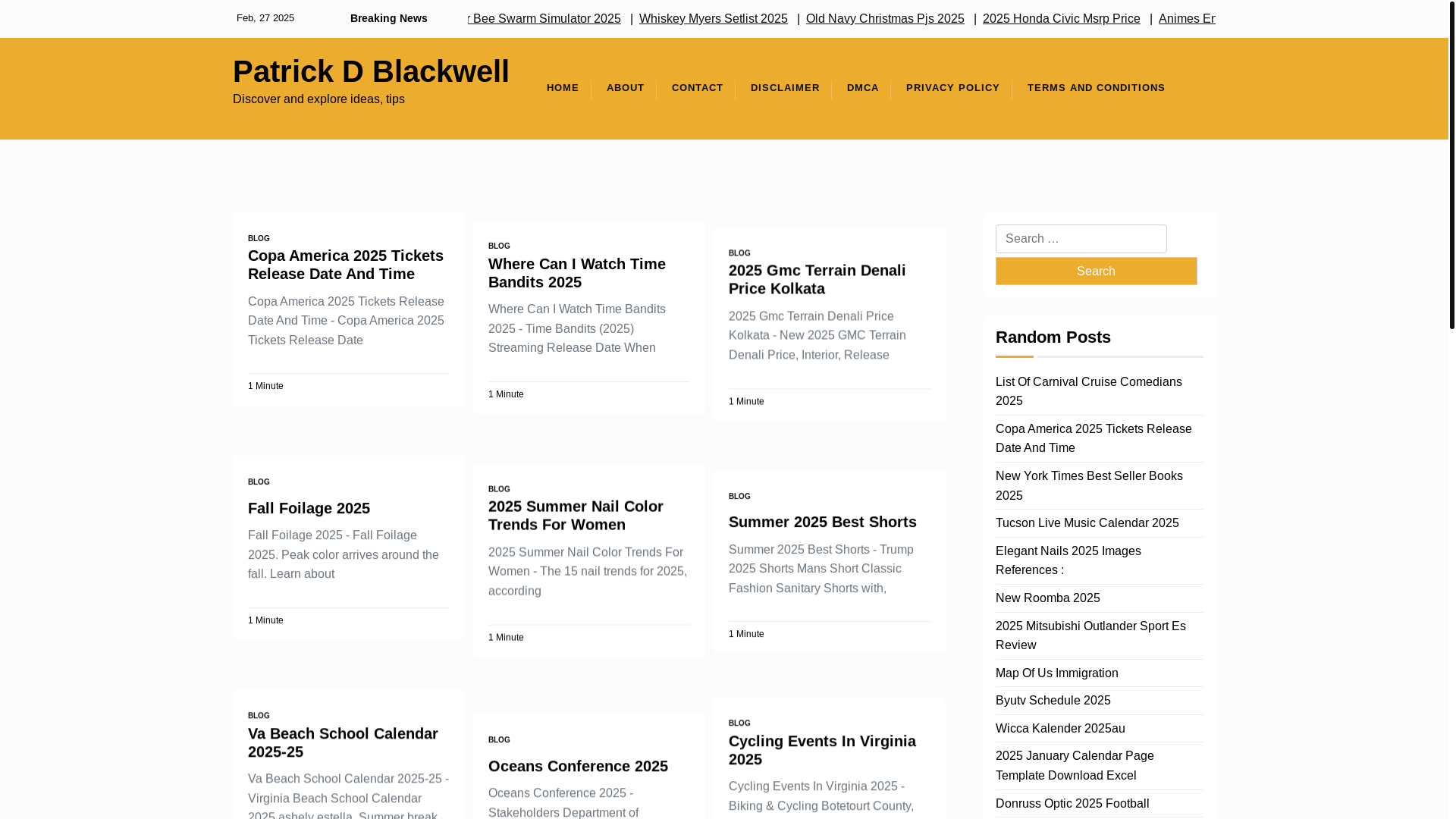Open Tucson Live Music Calendar 2025 sidebar post
Screen dimensions: 1456x819
tap(1087, 523)
